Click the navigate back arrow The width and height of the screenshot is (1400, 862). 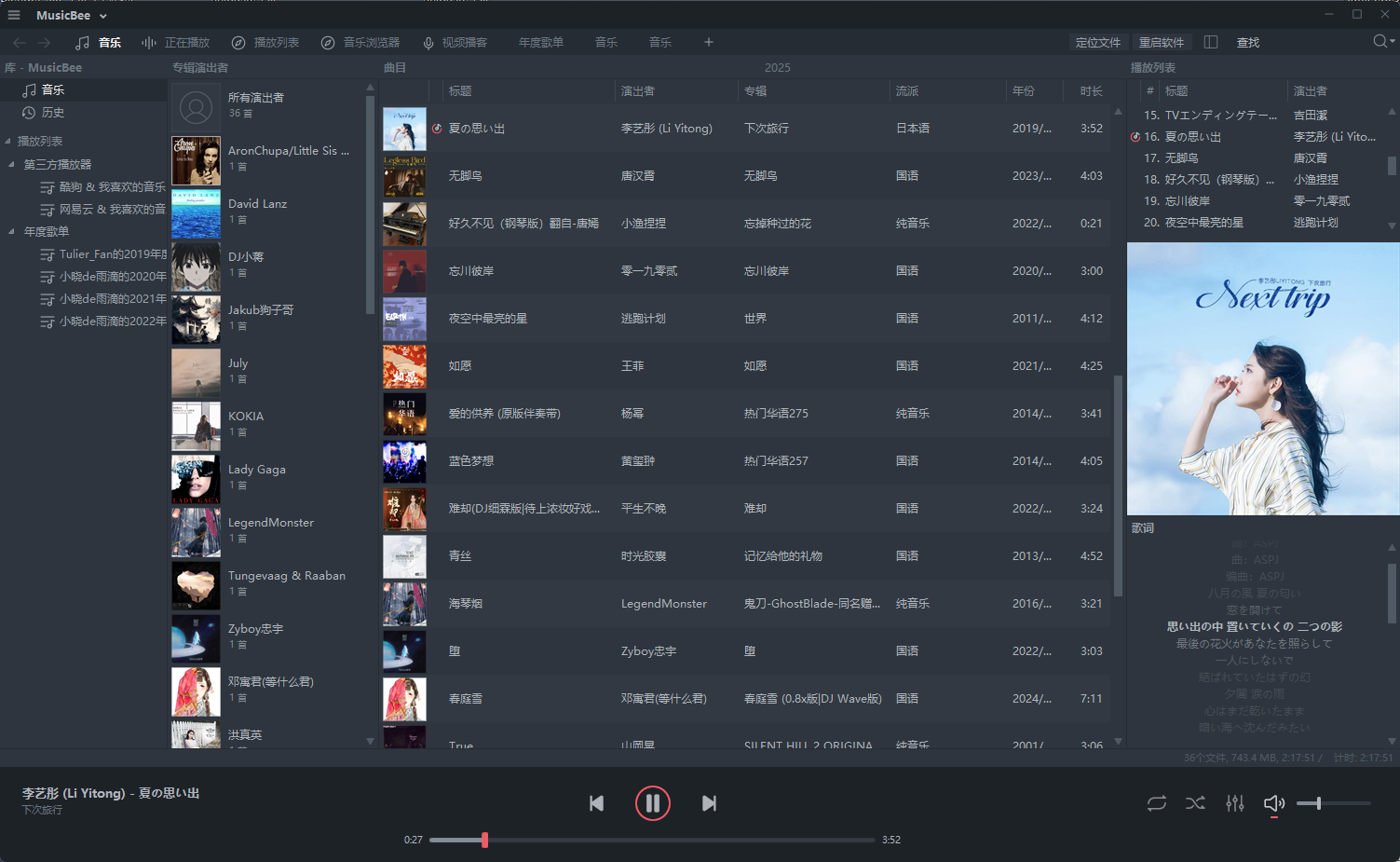20,42
